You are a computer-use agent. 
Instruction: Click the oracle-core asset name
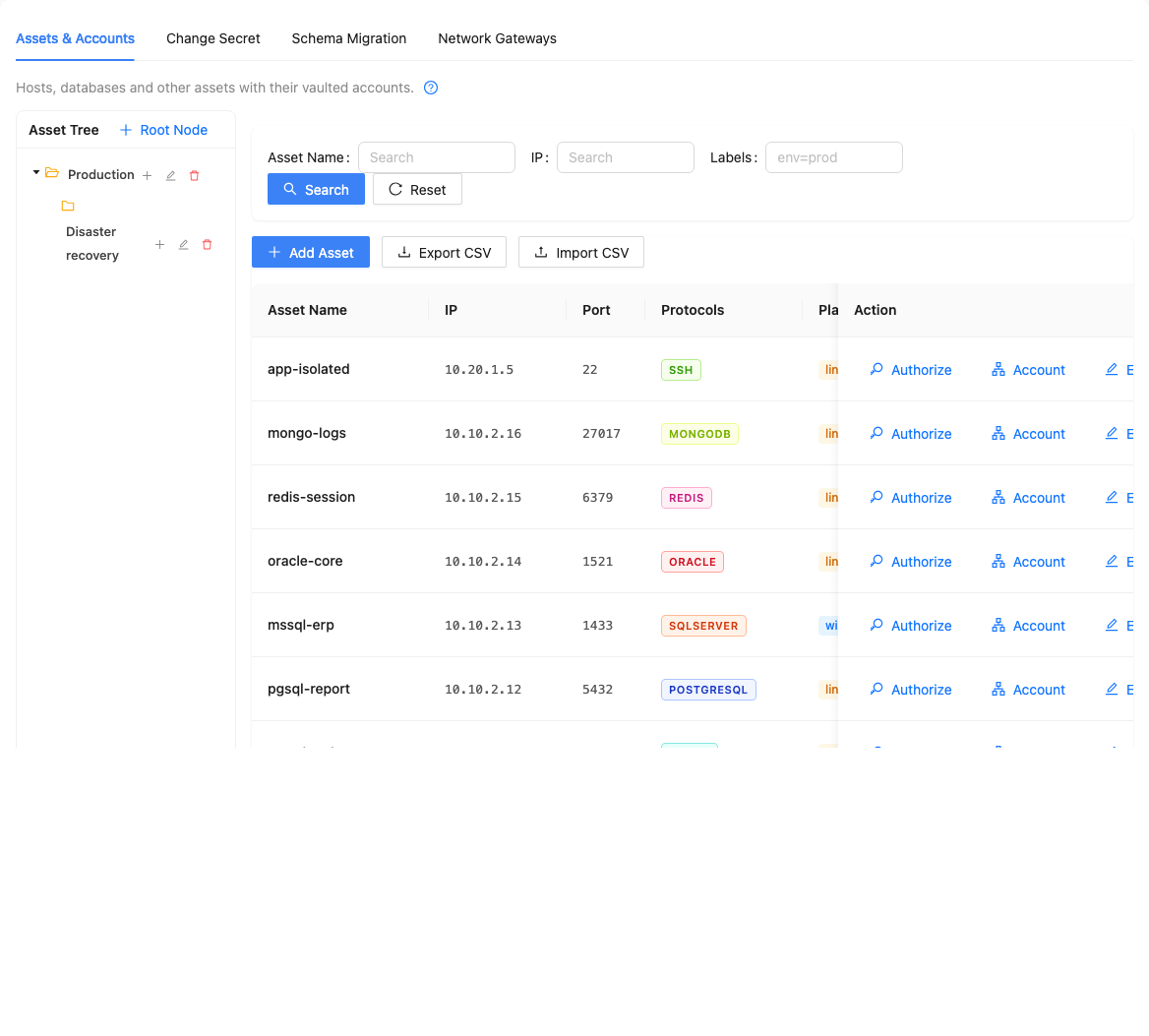305,561
